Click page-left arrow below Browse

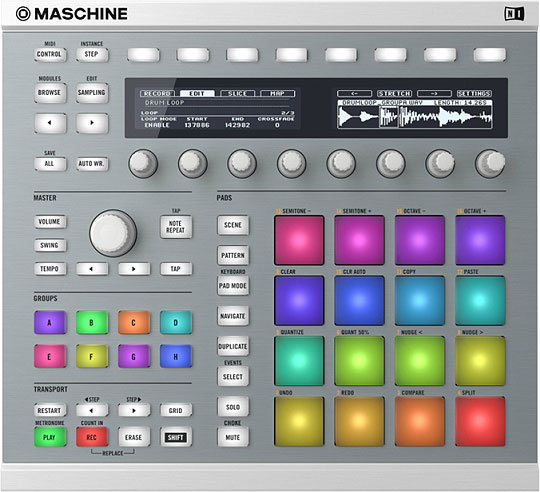pyautogui.click(x=50, y=123)
